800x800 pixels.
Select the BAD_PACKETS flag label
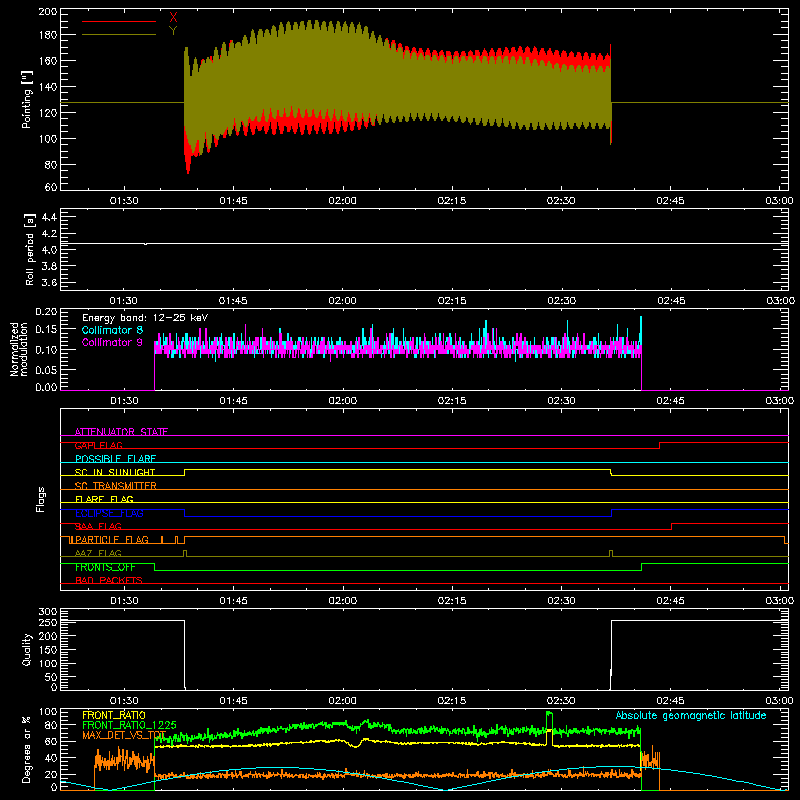coord(109,580)
